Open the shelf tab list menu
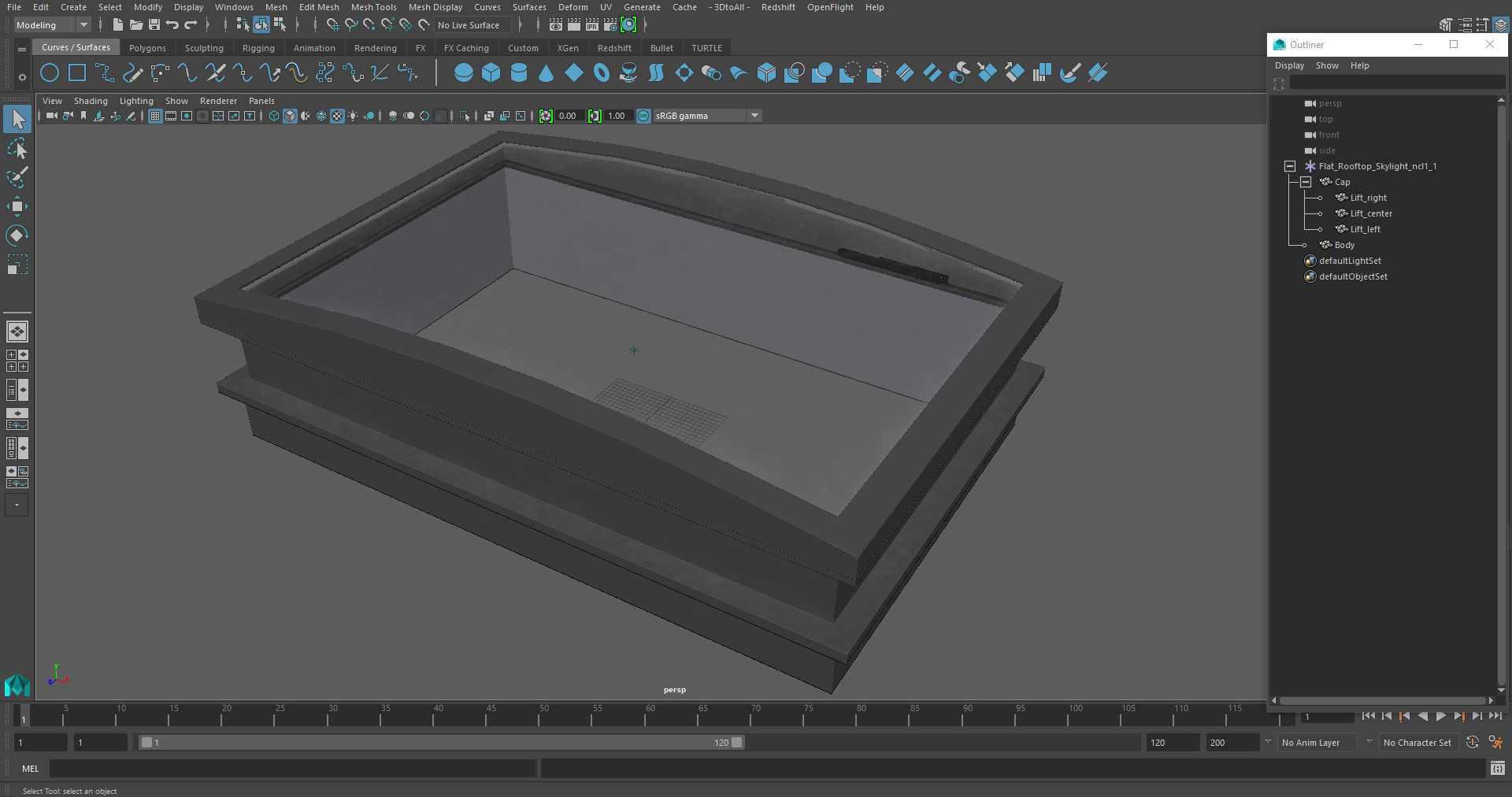Screen dimensions: 1512x797 22,49
